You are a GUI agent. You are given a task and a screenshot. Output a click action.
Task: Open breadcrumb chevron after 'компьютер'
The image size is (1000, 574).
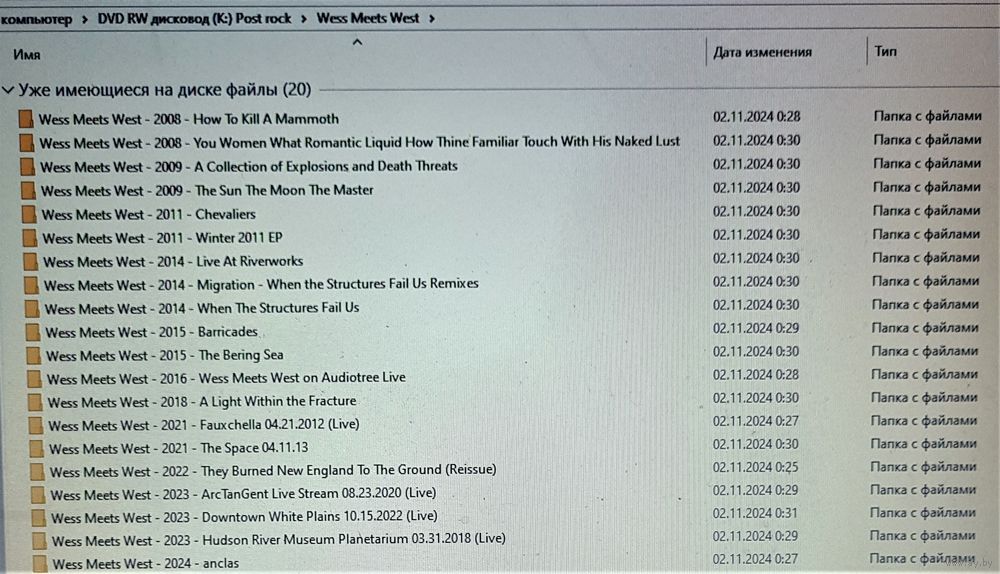tap(84, 19)
